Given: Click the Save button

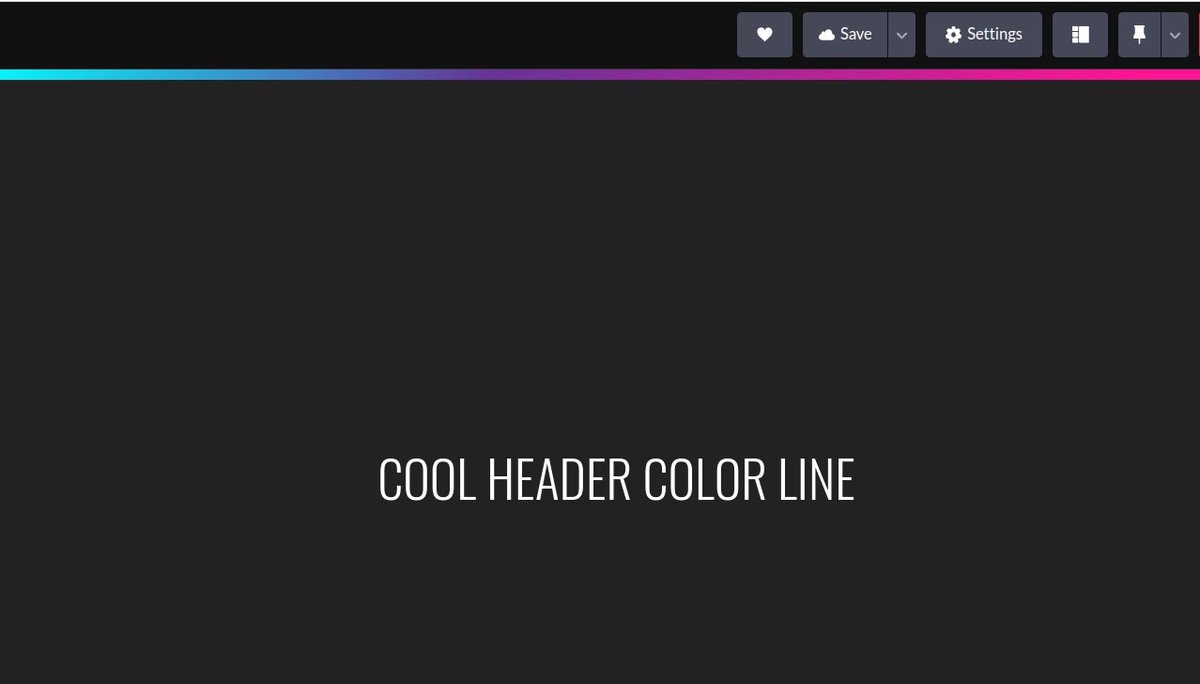Looking at the screenshot, I should pos(845,34).
